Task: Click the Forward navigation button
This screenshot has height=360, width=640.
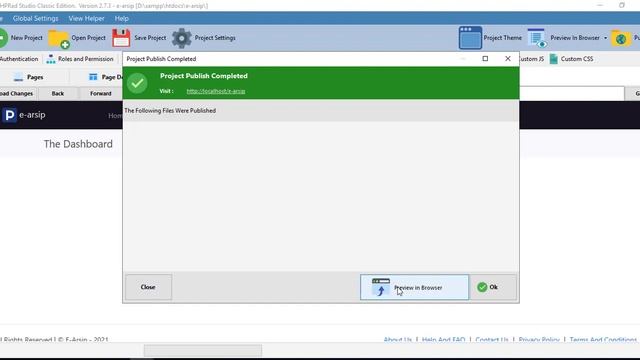Action: click(x=101, y=93)
